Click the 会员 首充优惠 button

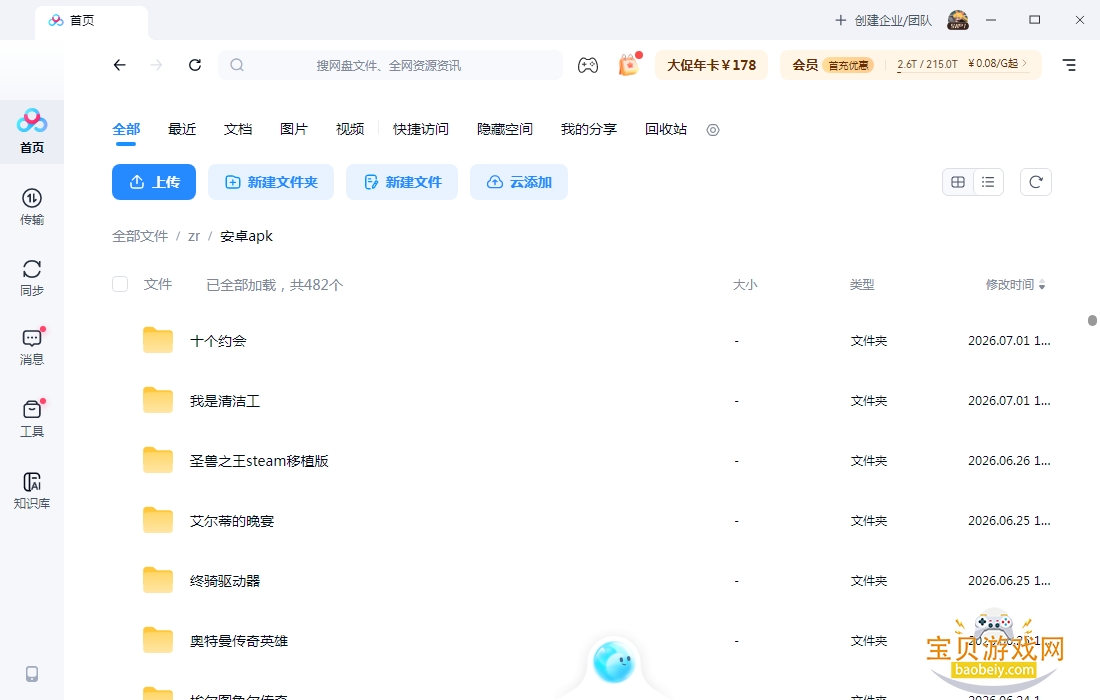833,65
